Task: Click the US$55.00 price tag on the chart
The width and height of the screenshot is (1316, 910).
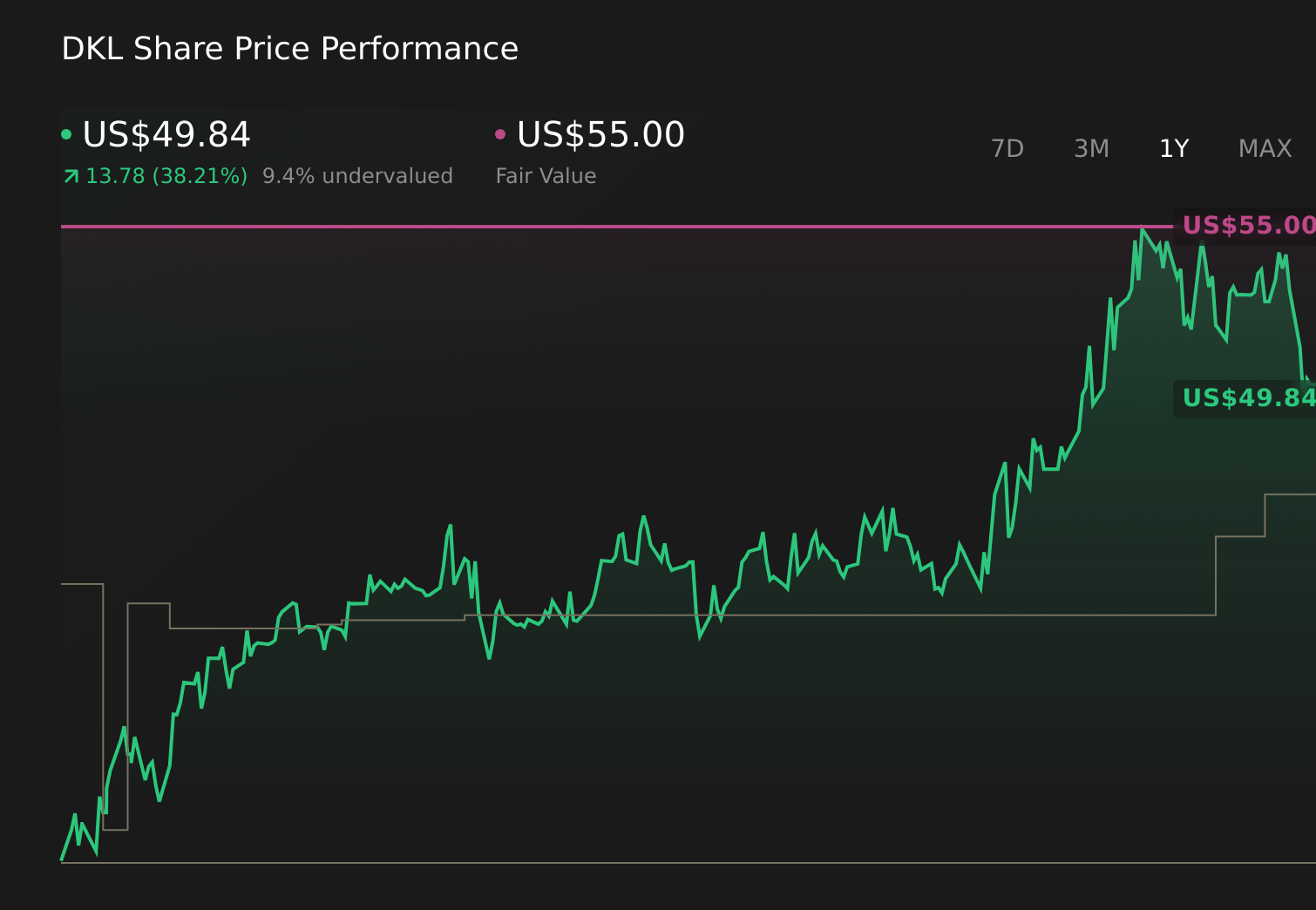Action: (x=1245, y=225)
